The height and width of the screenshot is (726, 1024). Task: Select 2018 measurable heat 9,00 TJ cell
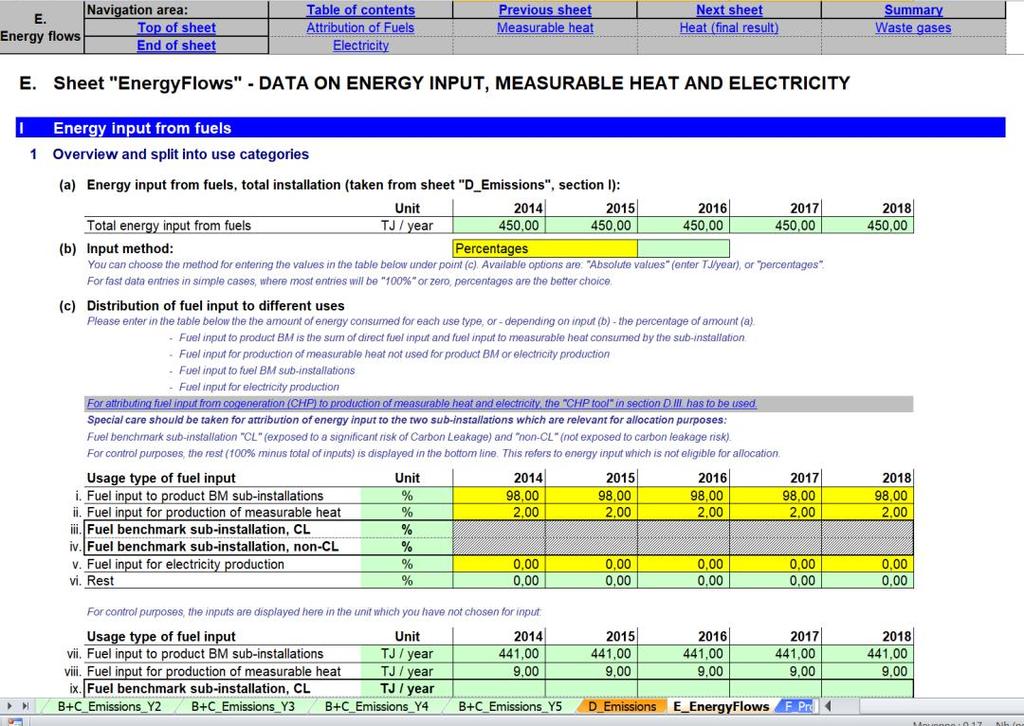[x=867, y=671]
